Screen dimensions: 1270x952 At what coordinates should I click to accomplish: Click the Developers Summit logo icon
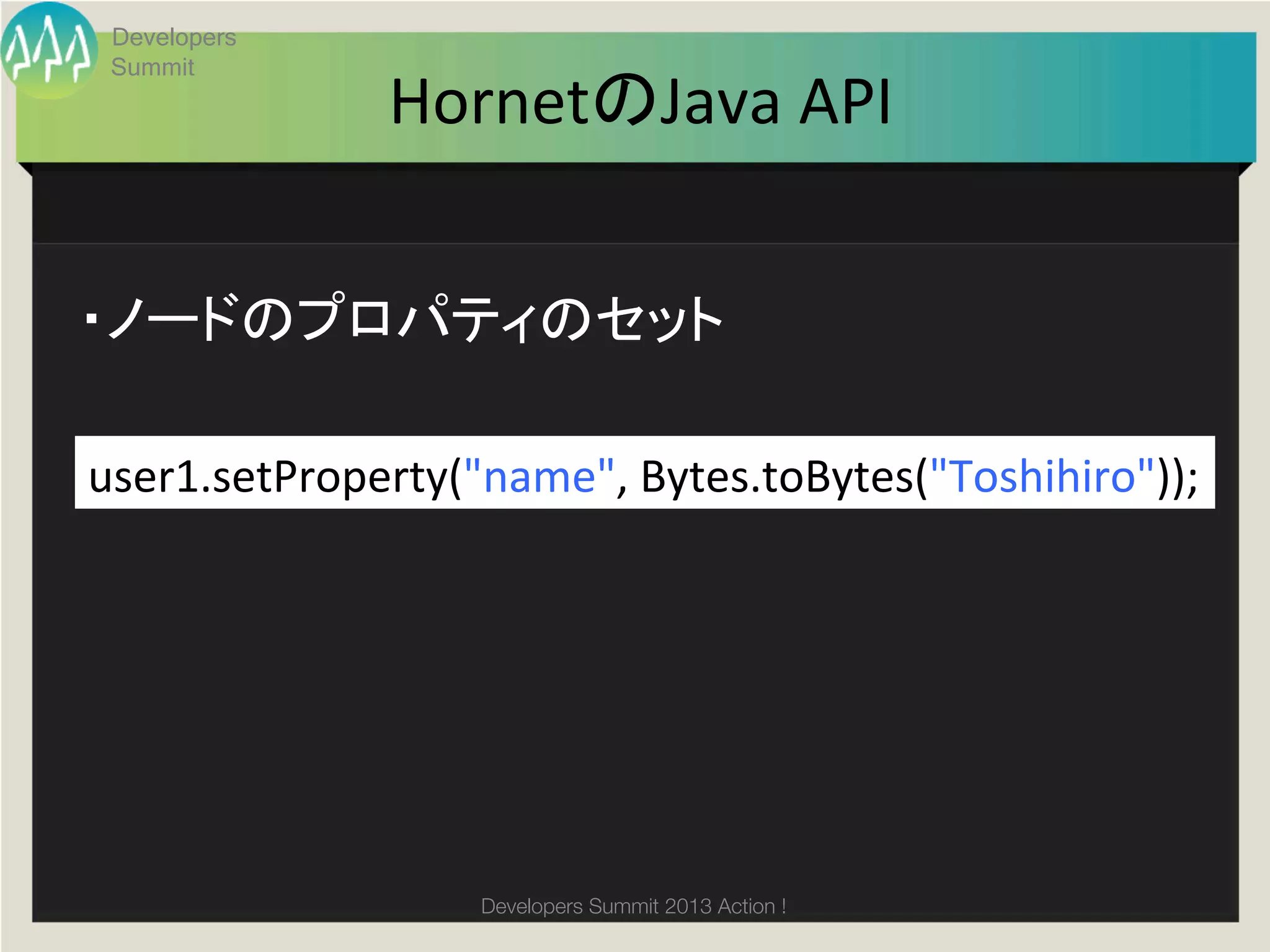coord(49,51)
